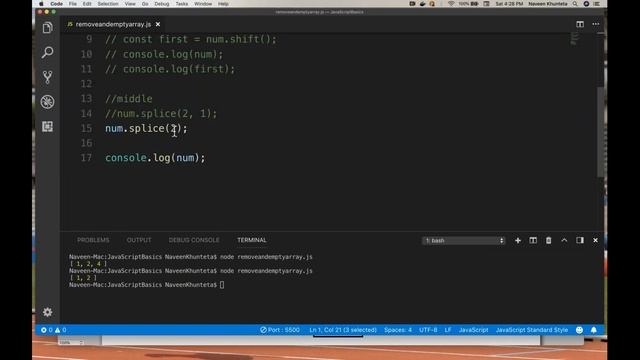Open the Wi-Fi status menu
640x360 pixels.
pos(451,4)
